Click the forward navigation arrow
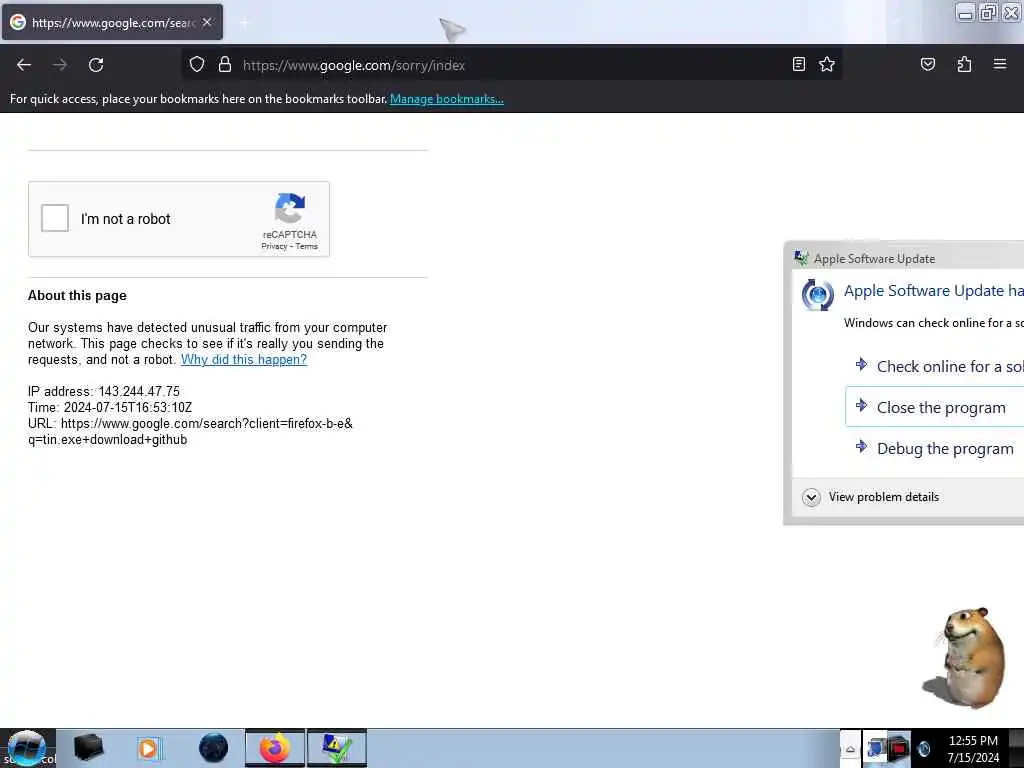 tap(60, 65)
